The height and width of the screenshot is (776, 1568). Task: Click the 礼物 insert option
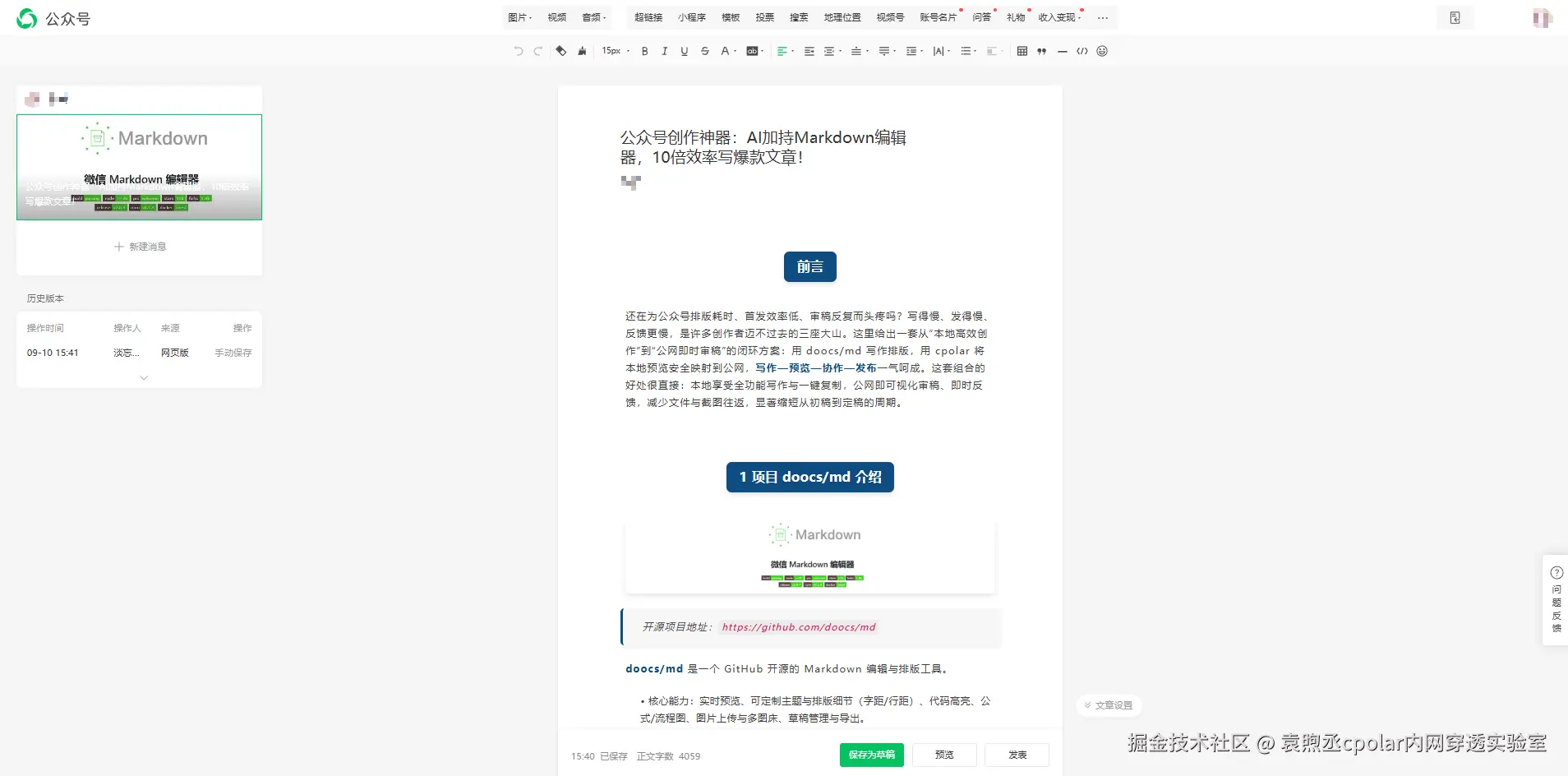click(1017, 17)
